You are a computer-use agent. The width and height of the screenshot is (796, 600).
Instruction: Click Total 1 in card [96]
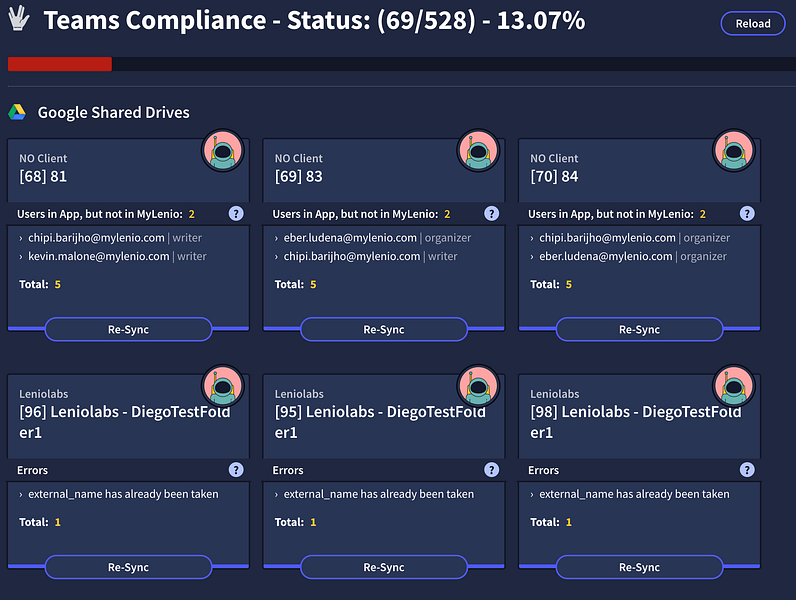pyautogui.click(x=40, y=522)
